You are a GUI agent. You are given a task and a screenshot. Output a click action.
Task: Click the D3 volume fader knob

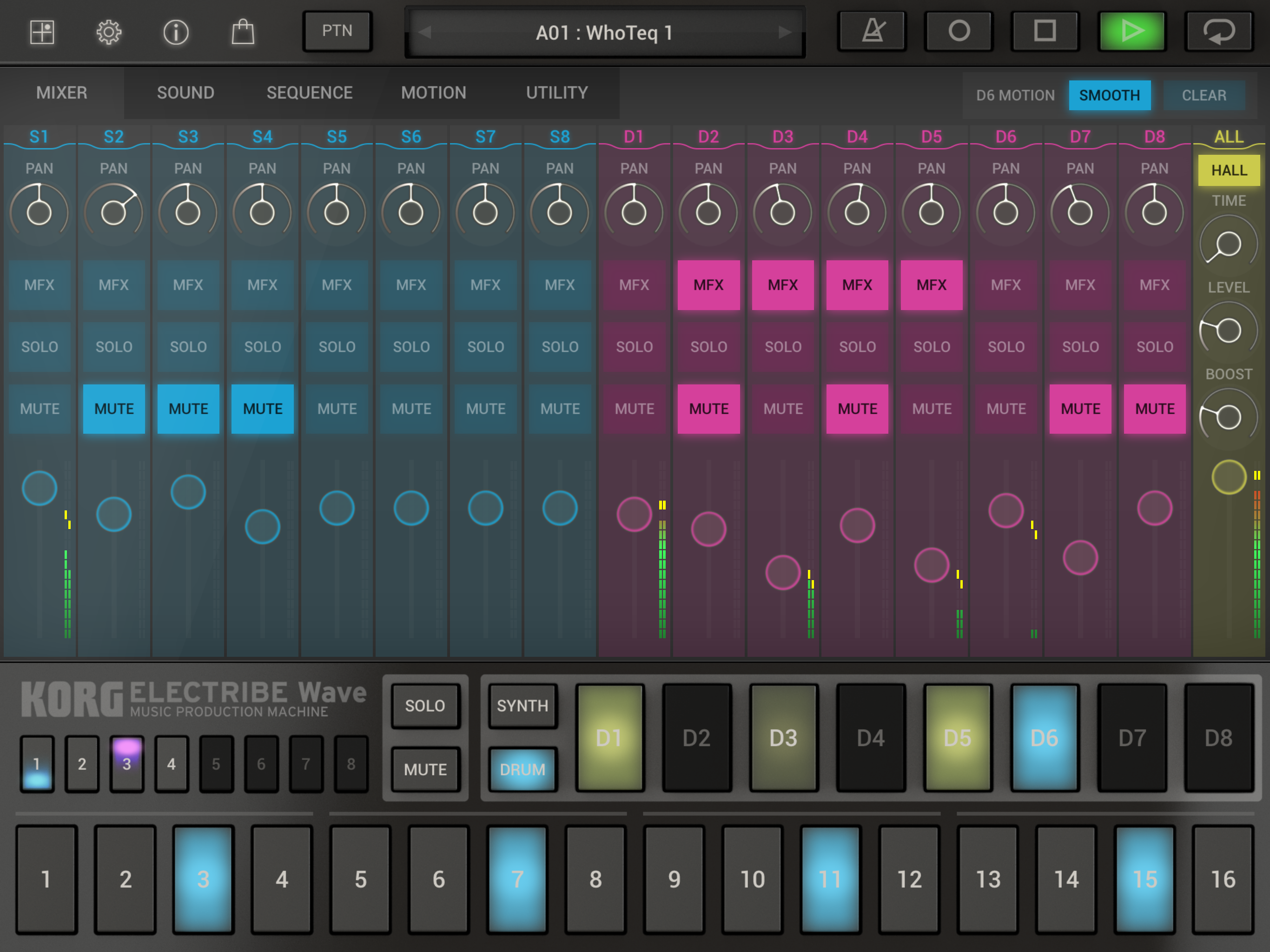(782, 573)
